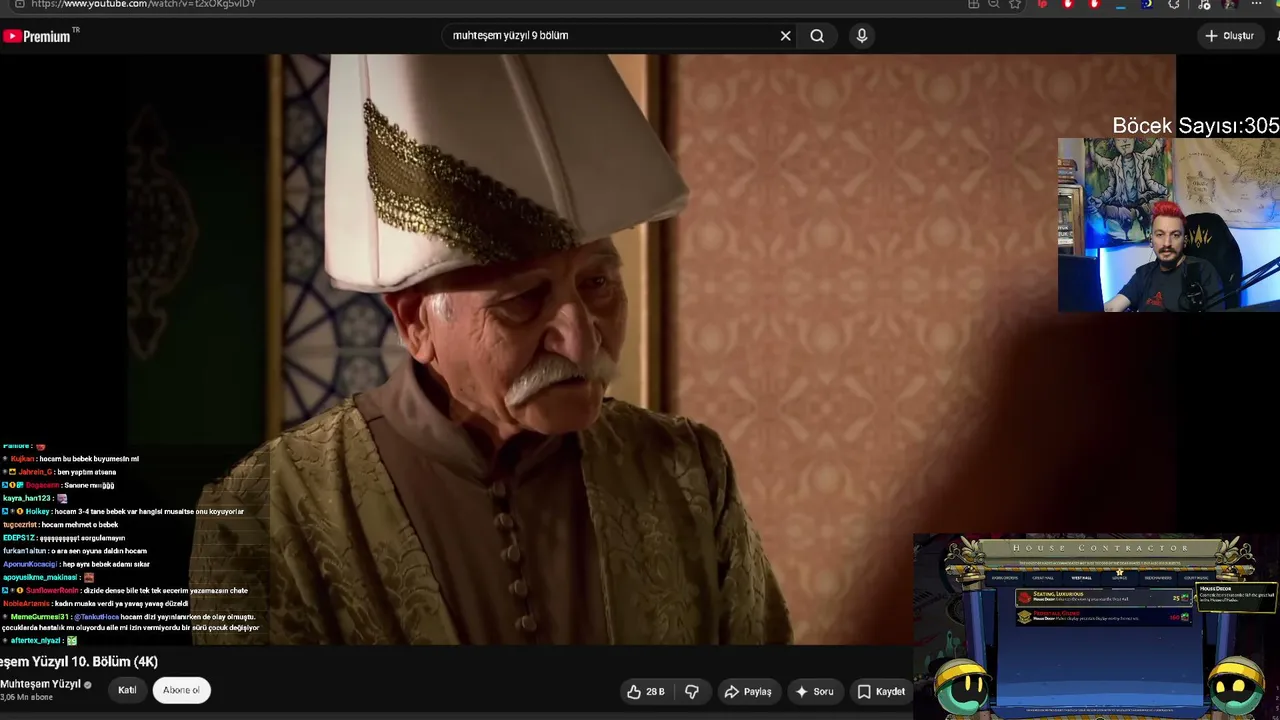
Task: Open the Muhteşem Yüzyıl channel name
Action: [x=40, y=684]
